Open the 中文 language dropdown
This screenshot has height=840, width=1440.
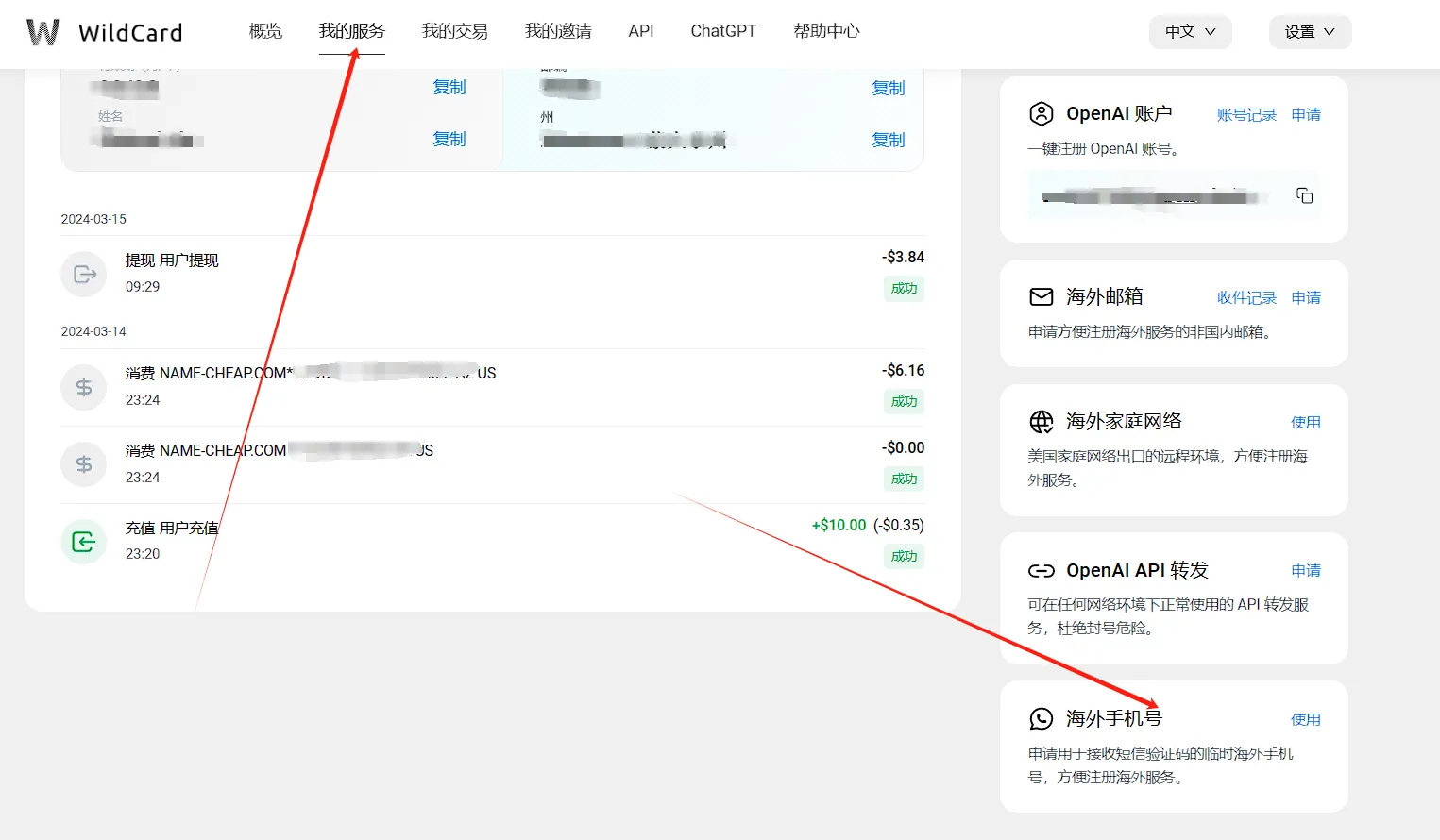(x=1190, y=32)
